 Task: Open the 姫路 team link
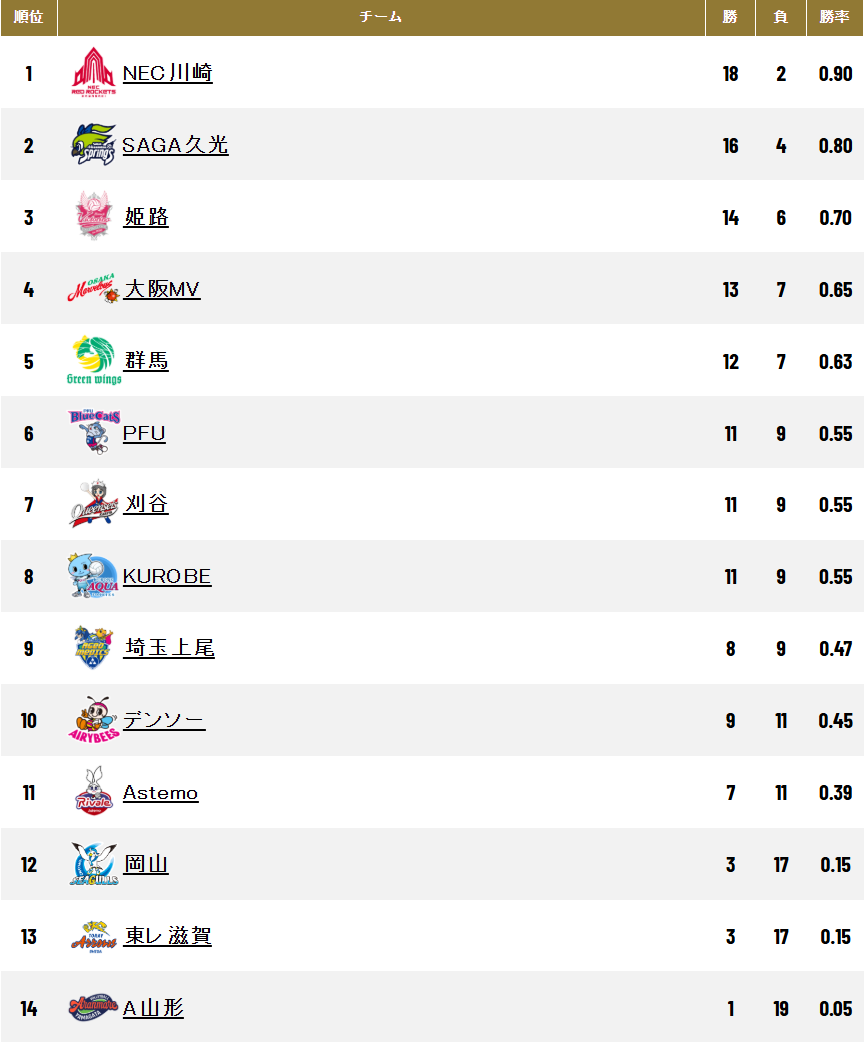[146, 217]
